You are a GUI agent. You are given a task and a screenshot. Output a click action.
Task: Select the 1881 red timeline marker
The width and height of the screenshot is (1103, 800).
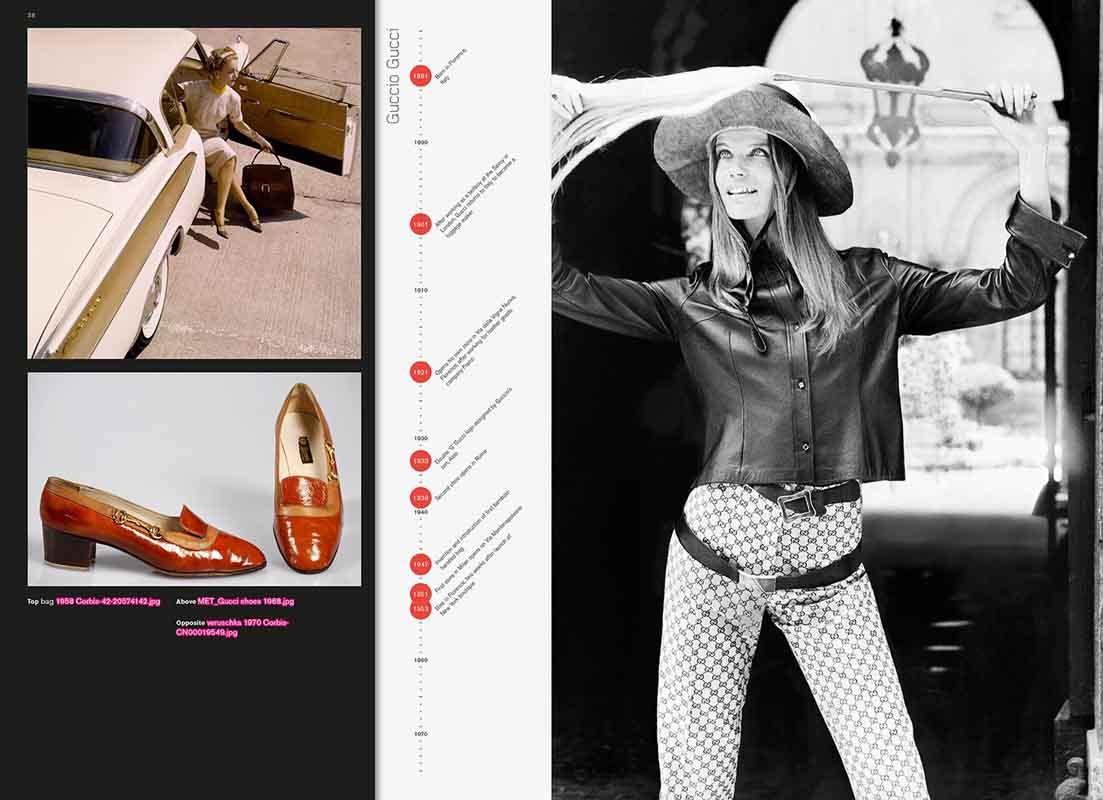[x=420, y=74]
